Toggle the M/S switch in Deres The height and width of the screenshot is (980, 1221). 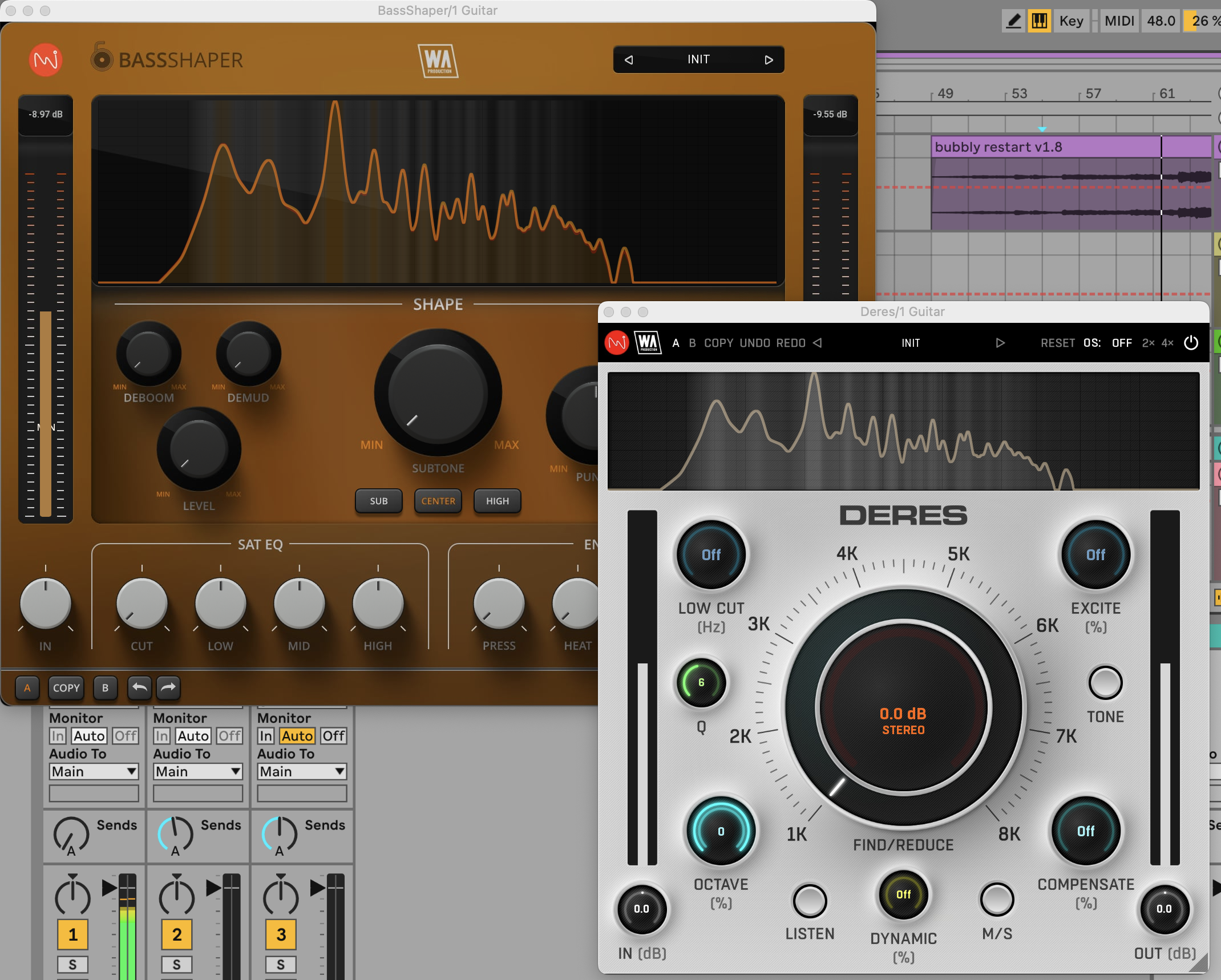[997, 900]
